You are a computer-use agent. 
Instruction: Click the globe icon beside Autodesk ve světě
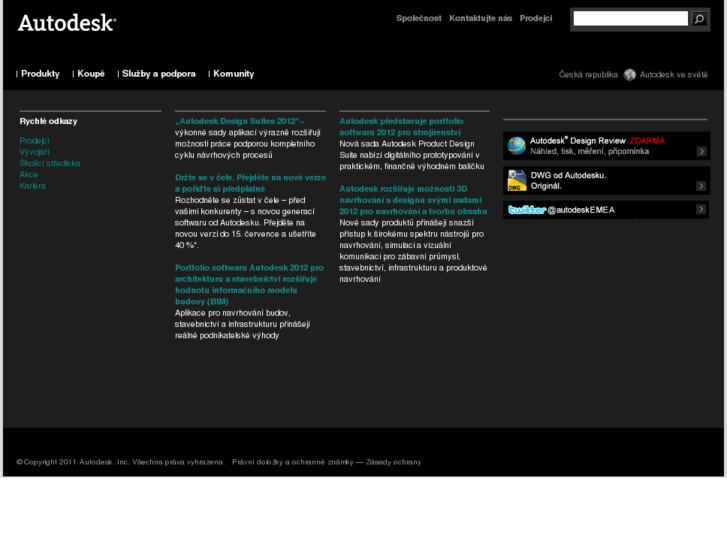click(630, 75)
